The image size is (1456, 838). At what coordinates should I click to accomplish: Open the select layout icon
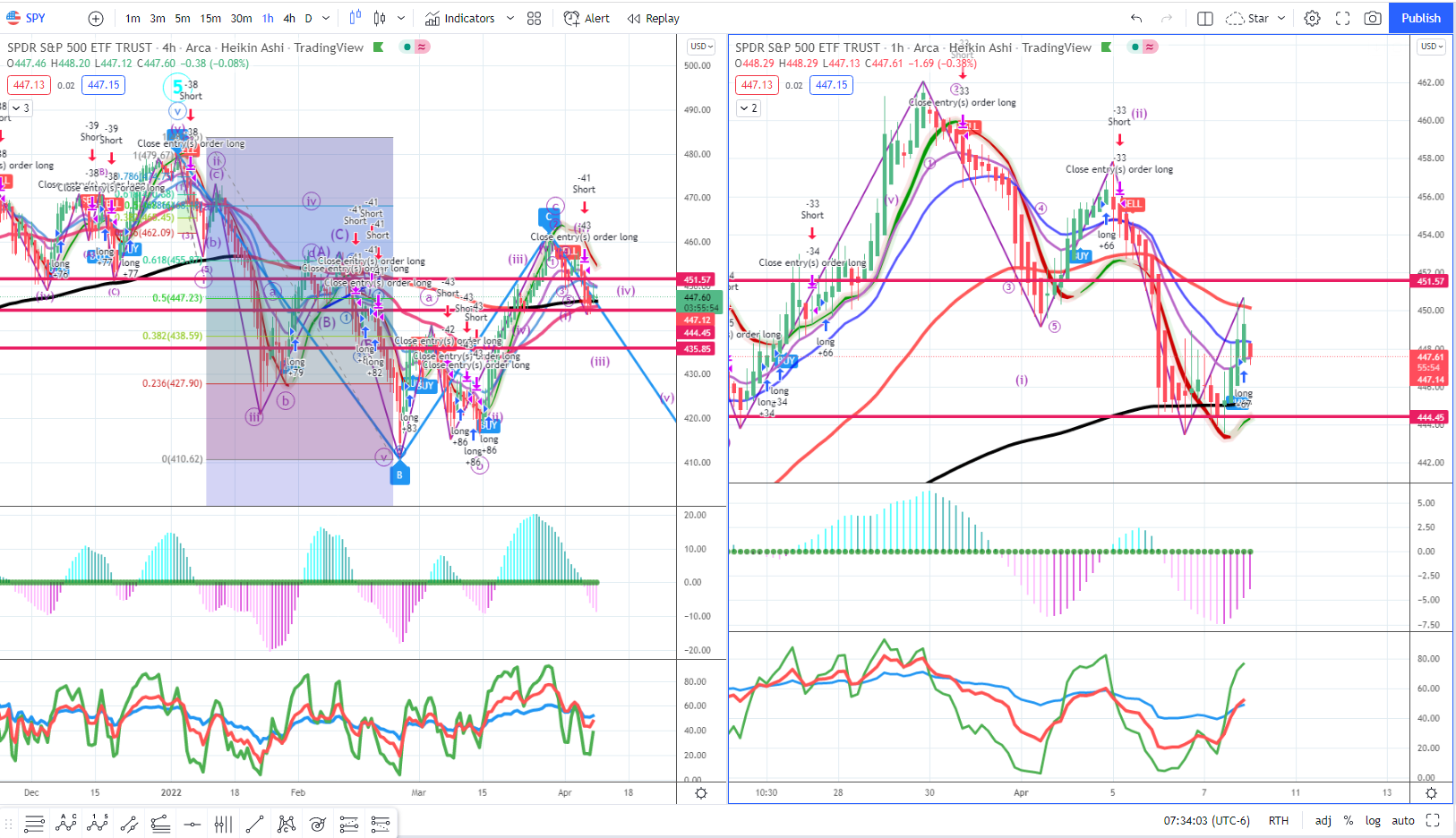point(1205,18)
